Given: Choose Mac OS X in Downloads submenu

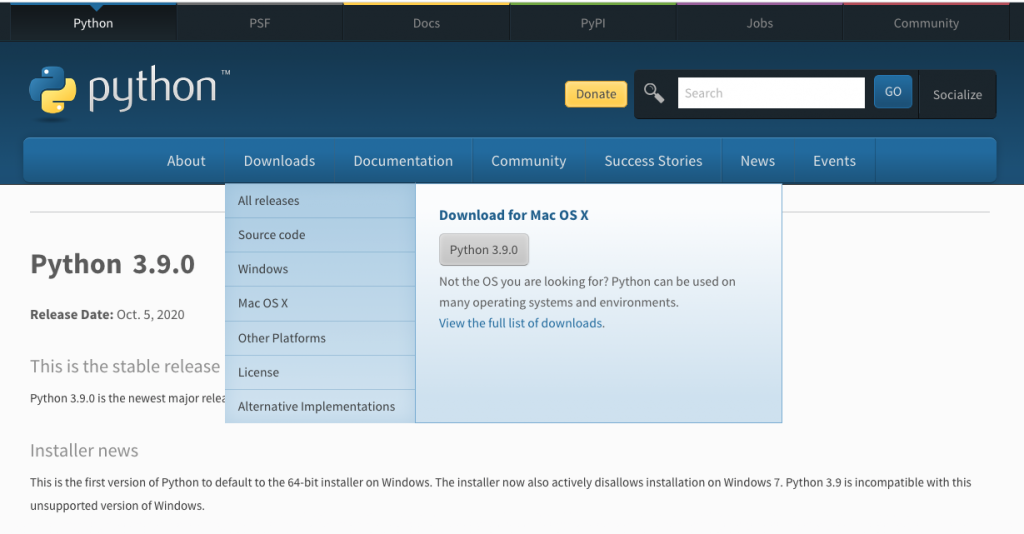Looking at the screenshot, I should pos(320,304).
